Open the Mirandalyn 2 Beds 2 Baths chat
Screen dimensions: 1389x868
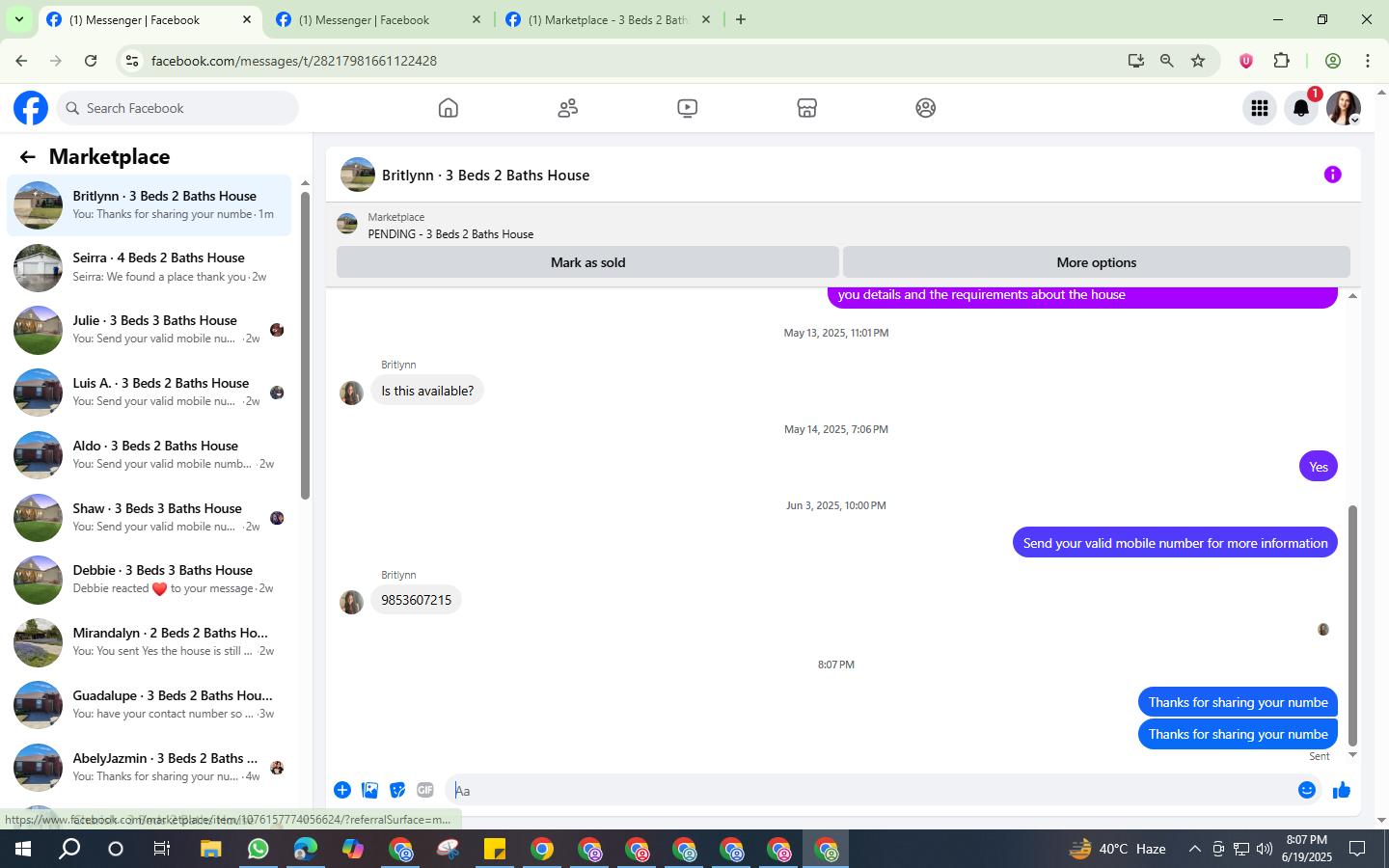[150, 642]
